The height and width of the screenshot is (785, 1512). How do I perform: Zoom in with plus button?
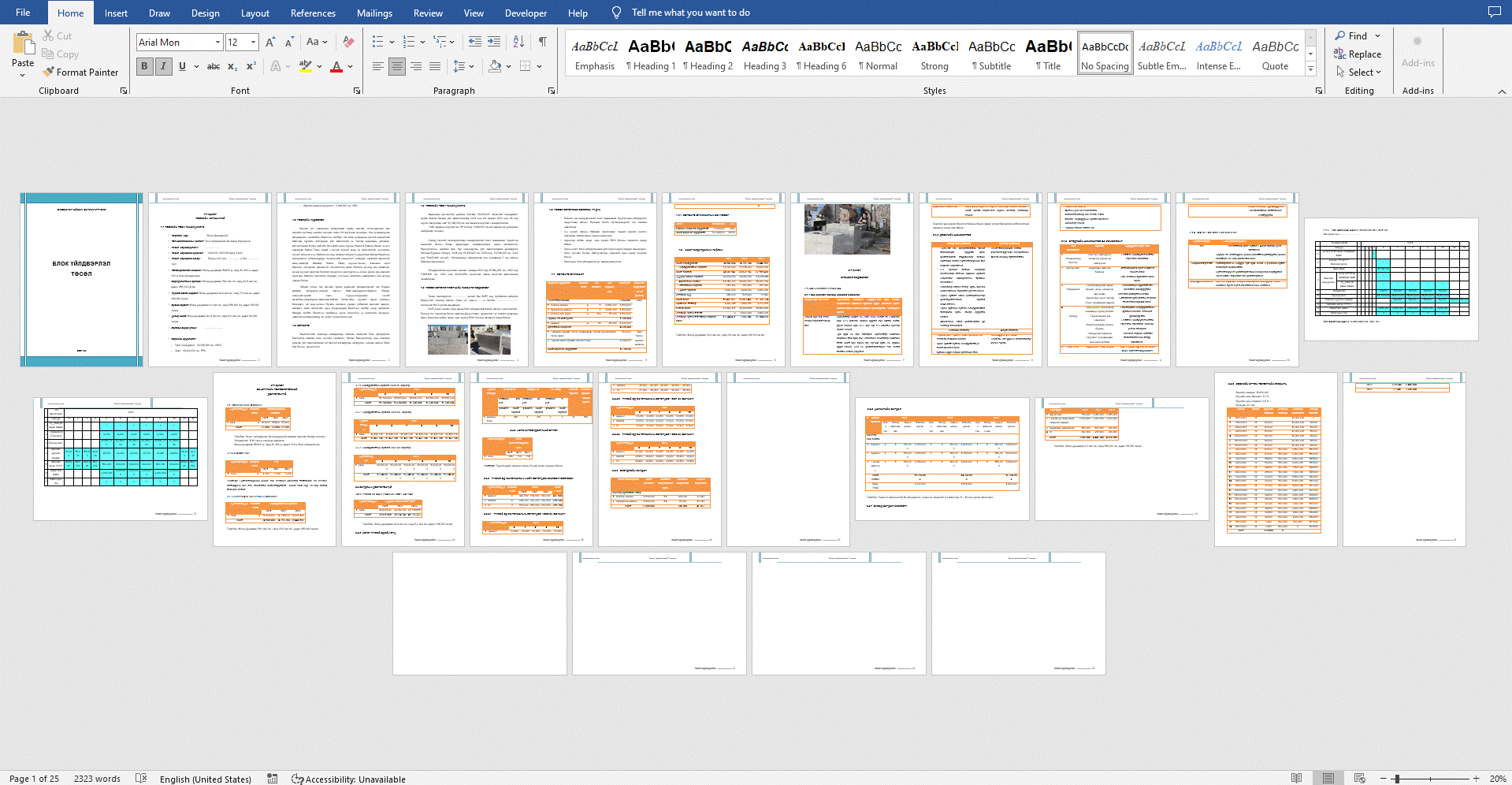[1477, 779]
